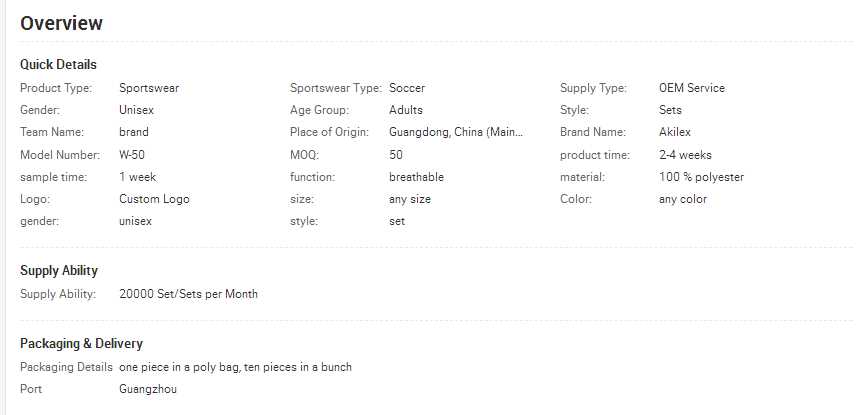Click the W-50 model number
This screenshot has width=867, height=415.
pos(132,155)
